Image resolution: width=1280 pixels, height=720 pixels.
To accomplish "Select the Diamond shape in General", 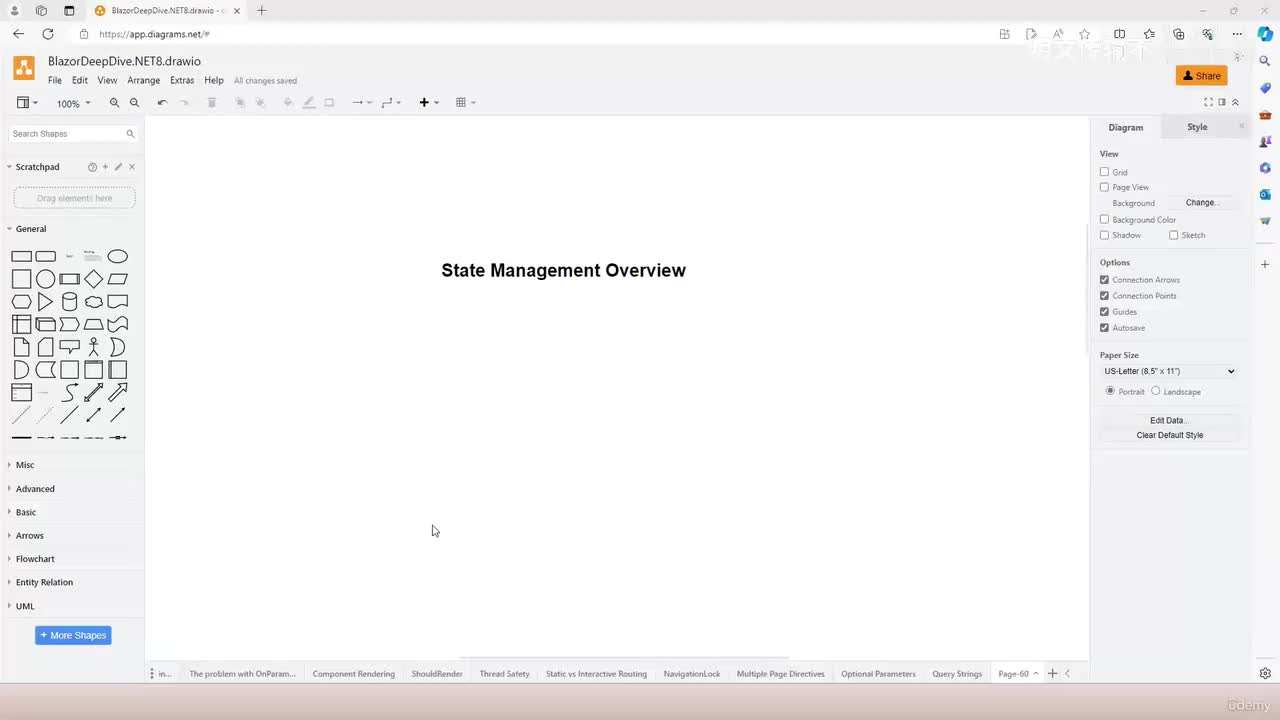I will tap(94, 279).
